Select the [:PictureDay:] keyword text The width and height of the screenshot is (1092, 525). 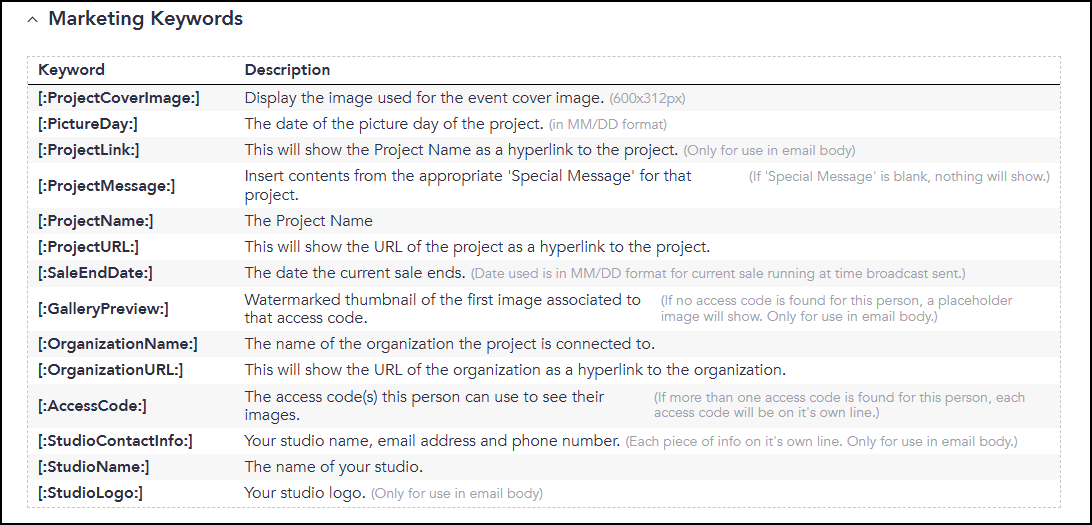coord(88,124)
